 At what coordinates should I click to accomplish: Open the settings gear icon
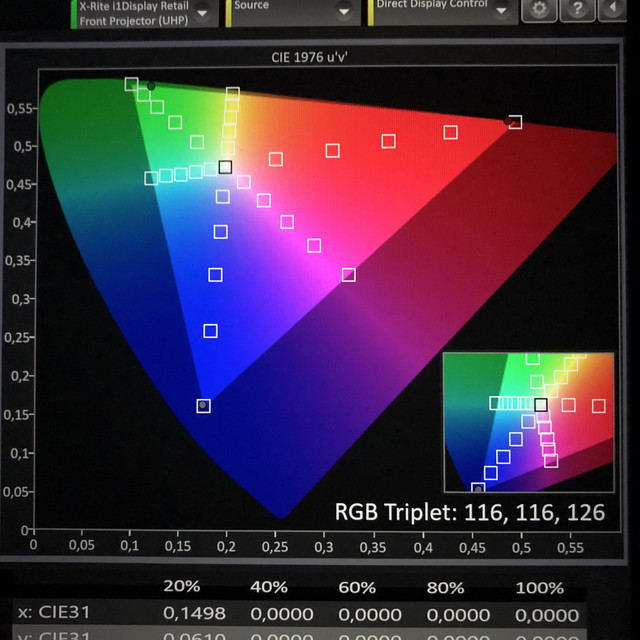coord(539,9)
